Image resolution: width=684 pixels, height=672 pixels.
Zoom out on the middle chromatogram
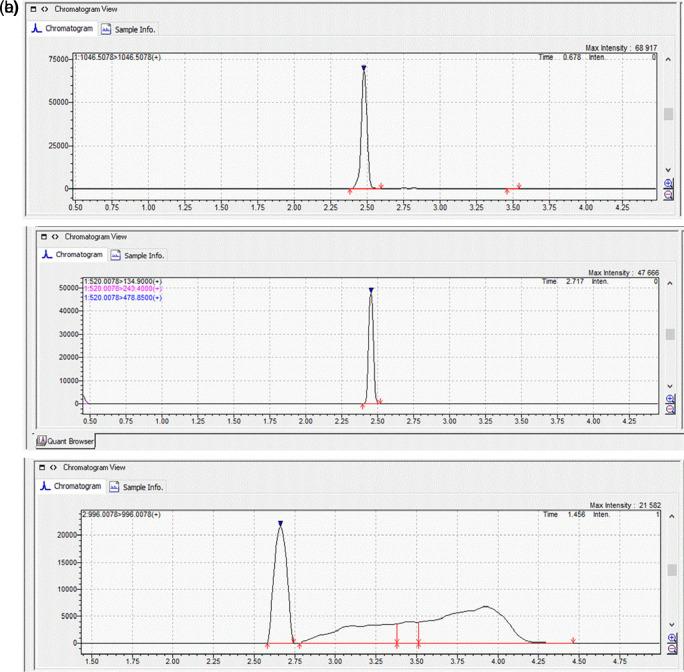(670, 409)
